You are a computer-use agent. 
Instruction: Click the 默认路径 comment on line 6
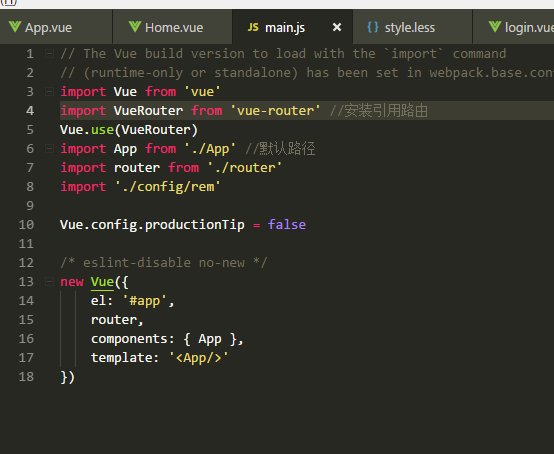click(x=280, y=149)
